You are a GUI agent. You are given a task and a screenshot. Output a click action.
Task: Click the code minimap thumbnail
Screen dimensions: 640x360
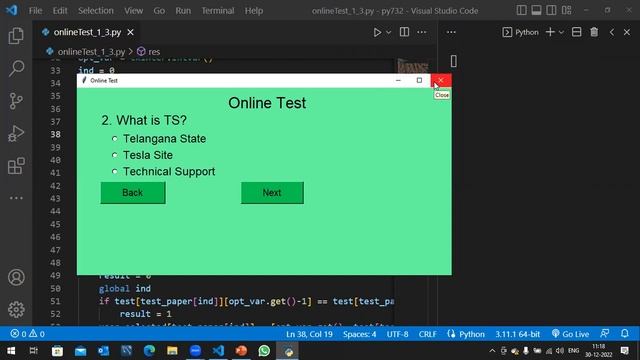click(x=413, y=67)
